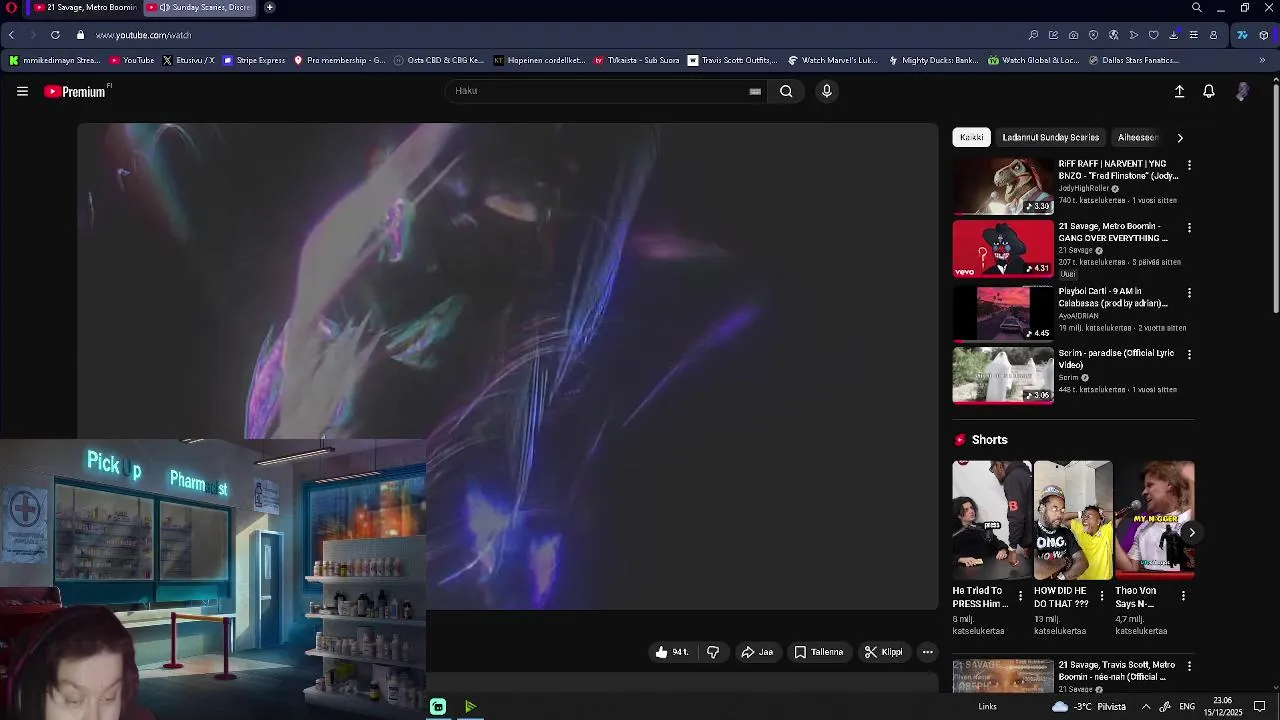Open the on-screen keyboard icon in search
The height and width of the screenshot is (720, 1280).
[x=755, y=91]
